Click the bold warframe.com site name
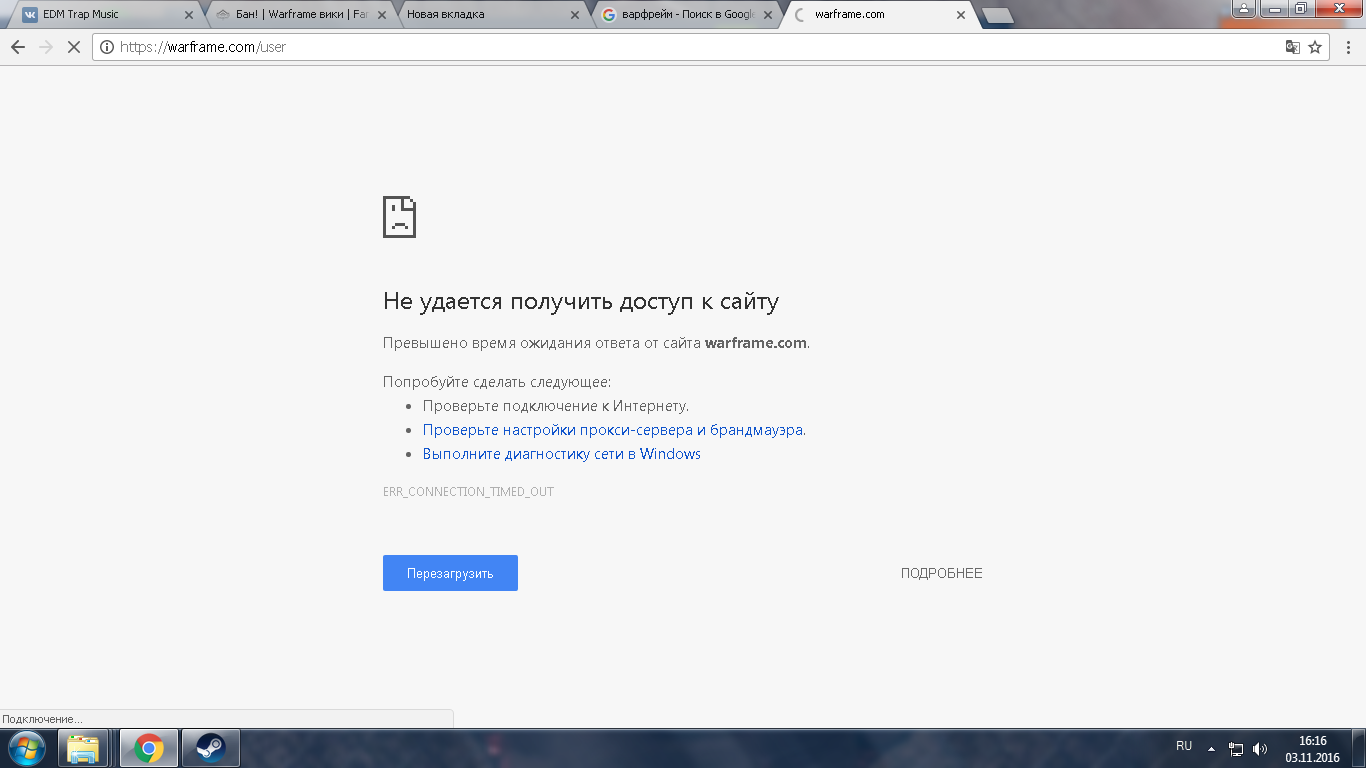The height and width of the screenshot is (768, 1366). coord(756,343)
